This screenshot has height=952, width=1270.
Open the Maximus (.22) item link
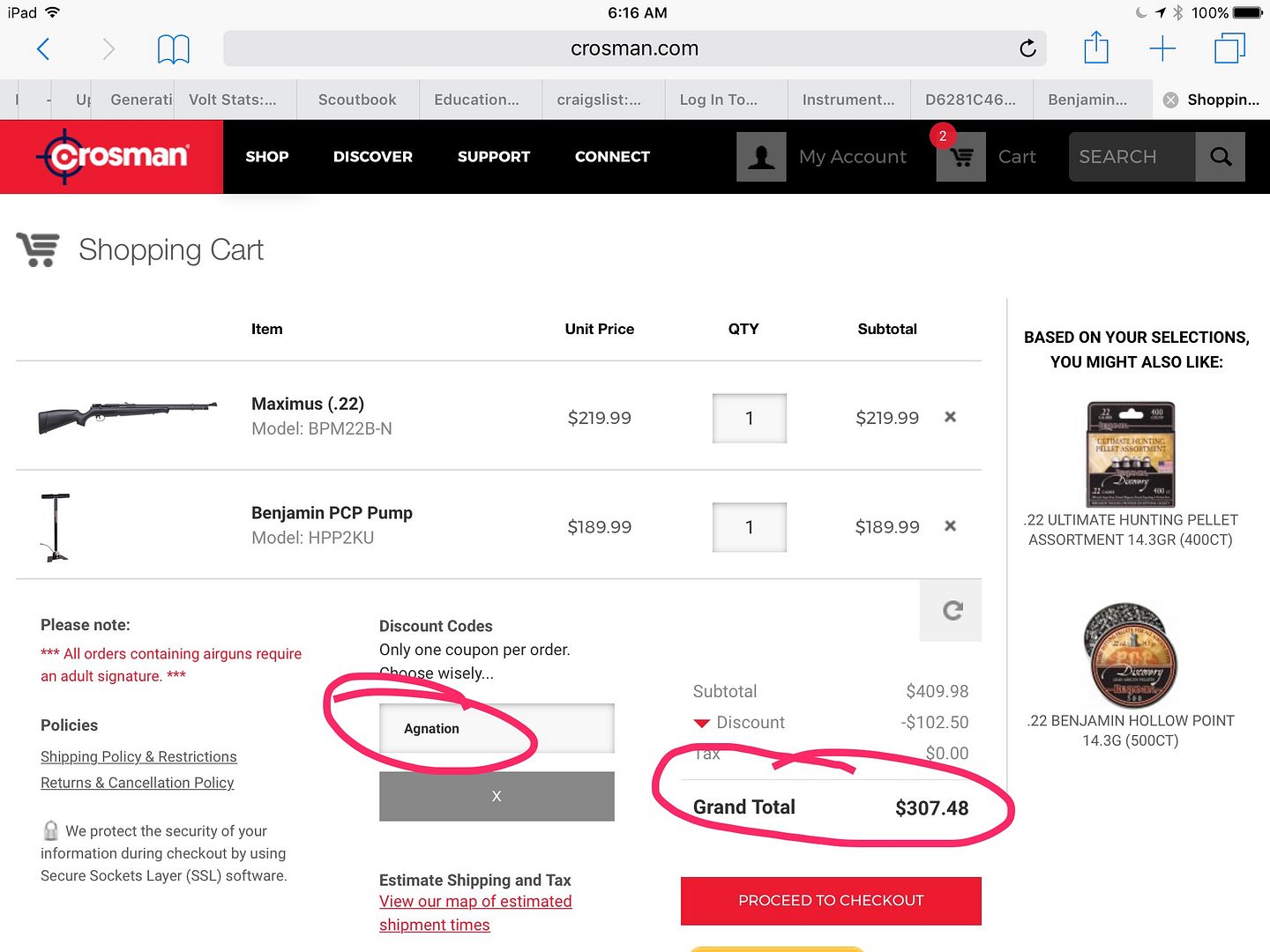click(308, 404)
